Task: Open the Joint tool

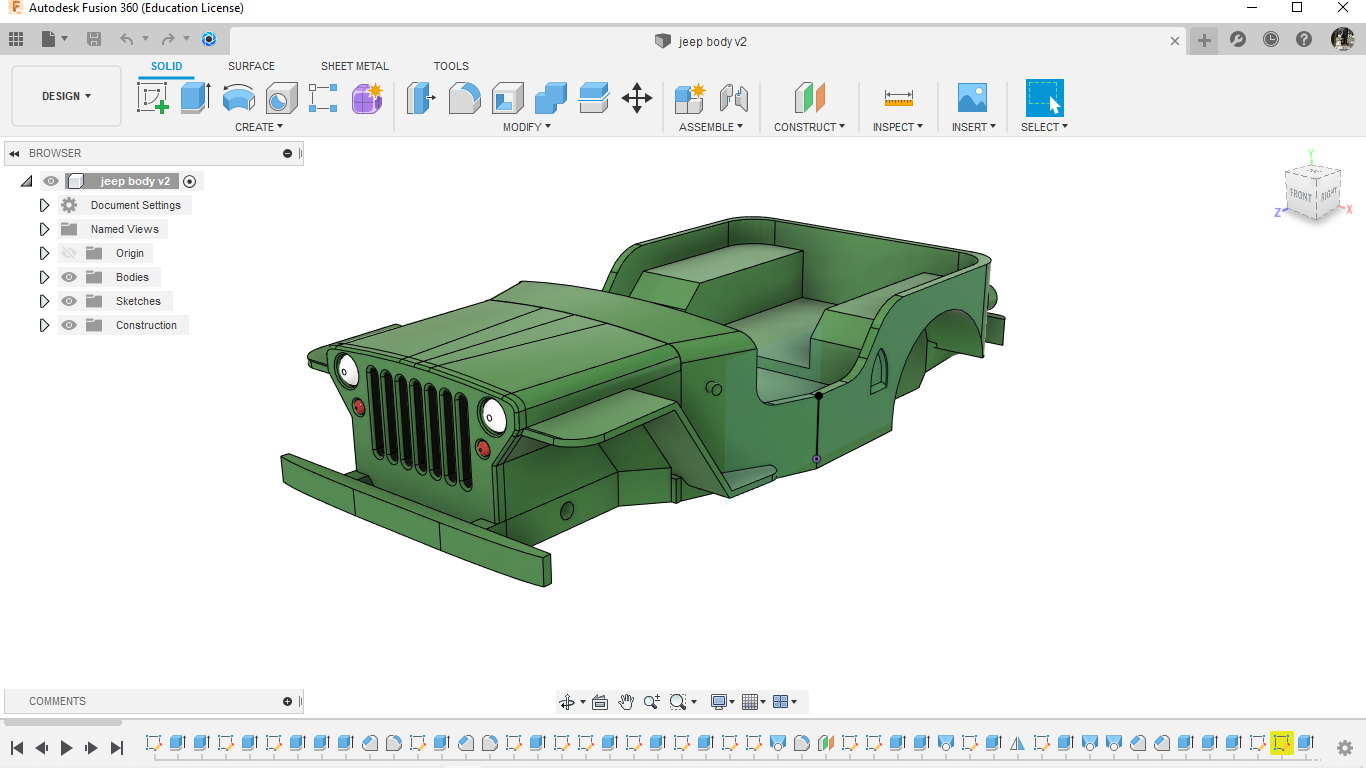Action: pyautogui.click(x=734, y=98)
